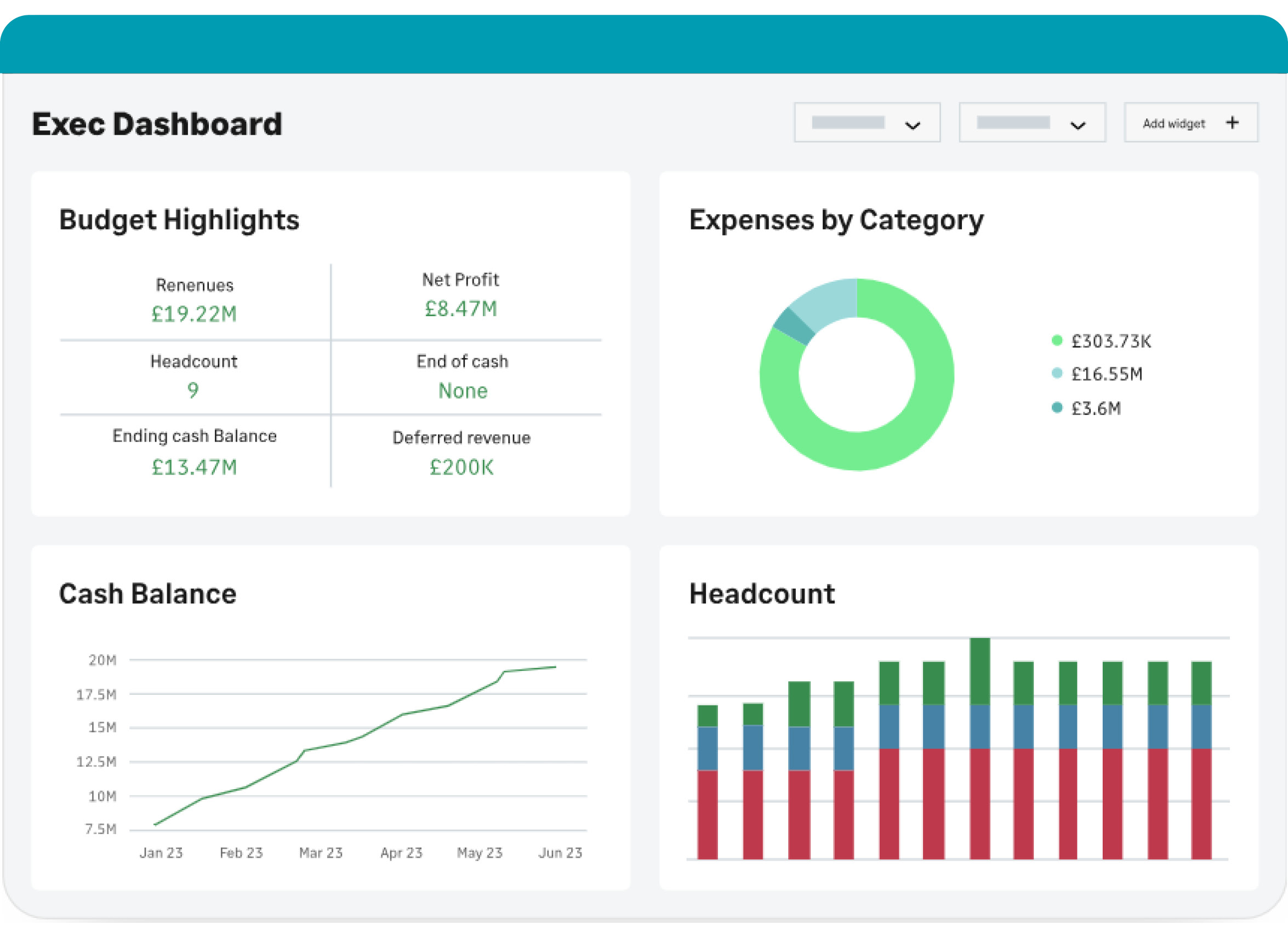Click the plus icon beside Add widget

[1232, 123]
